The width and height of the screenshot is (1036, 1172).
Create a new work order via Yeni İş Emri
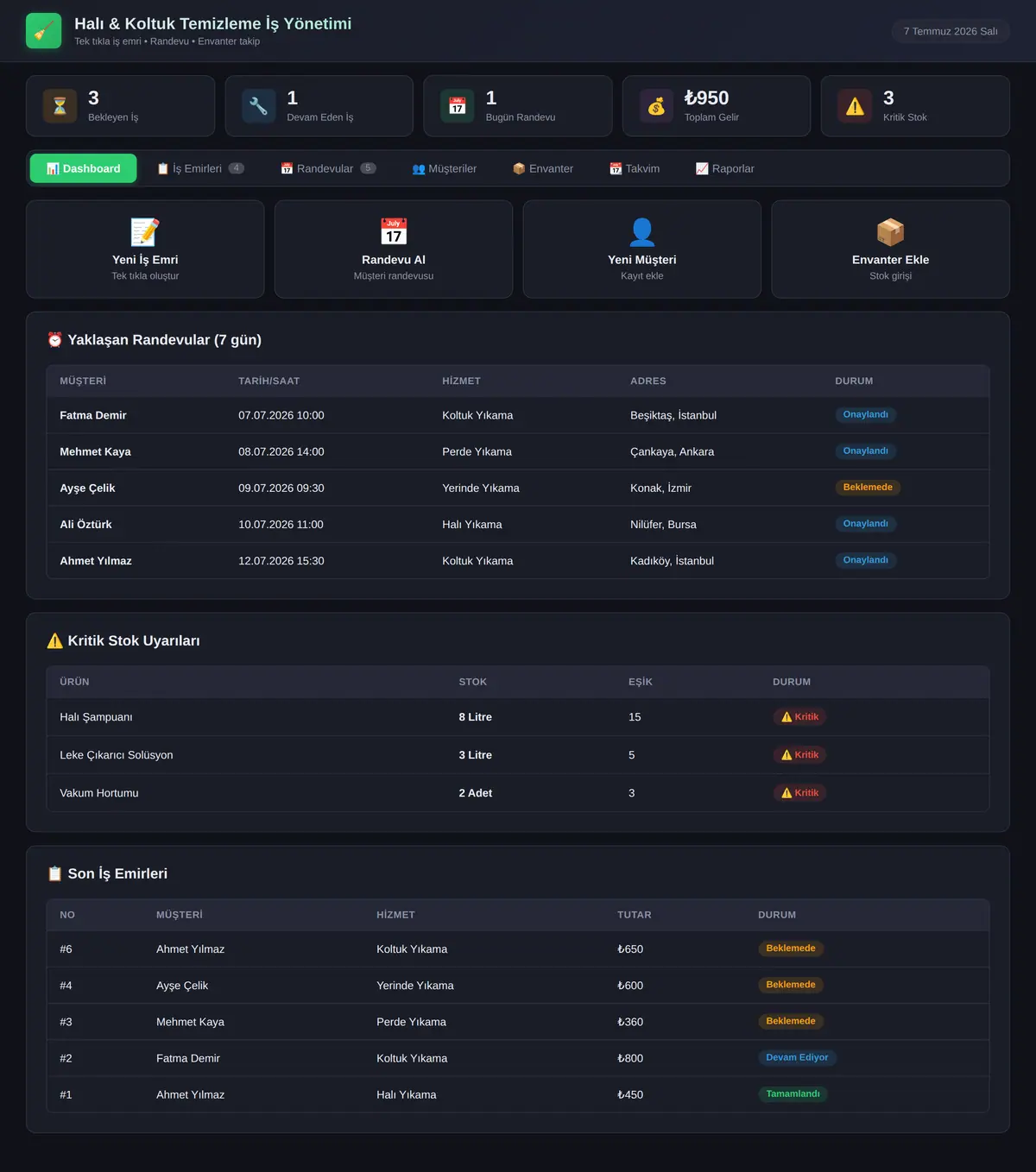coord(145,249)
